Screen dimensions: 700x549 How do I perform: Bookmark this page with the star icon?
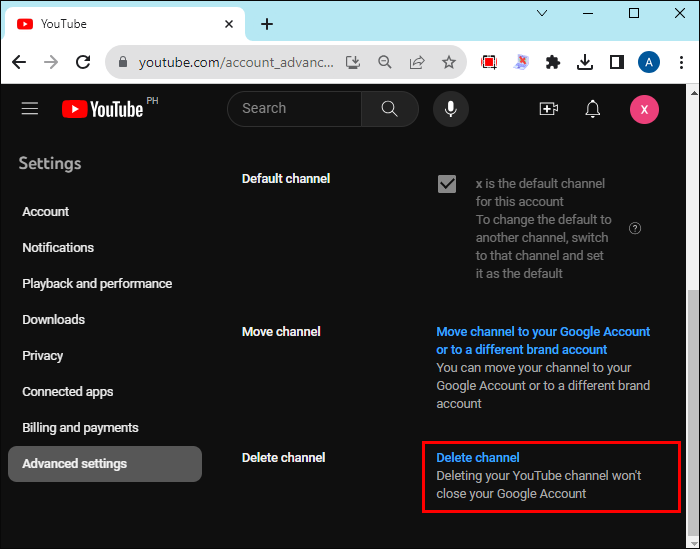[449, 62]
